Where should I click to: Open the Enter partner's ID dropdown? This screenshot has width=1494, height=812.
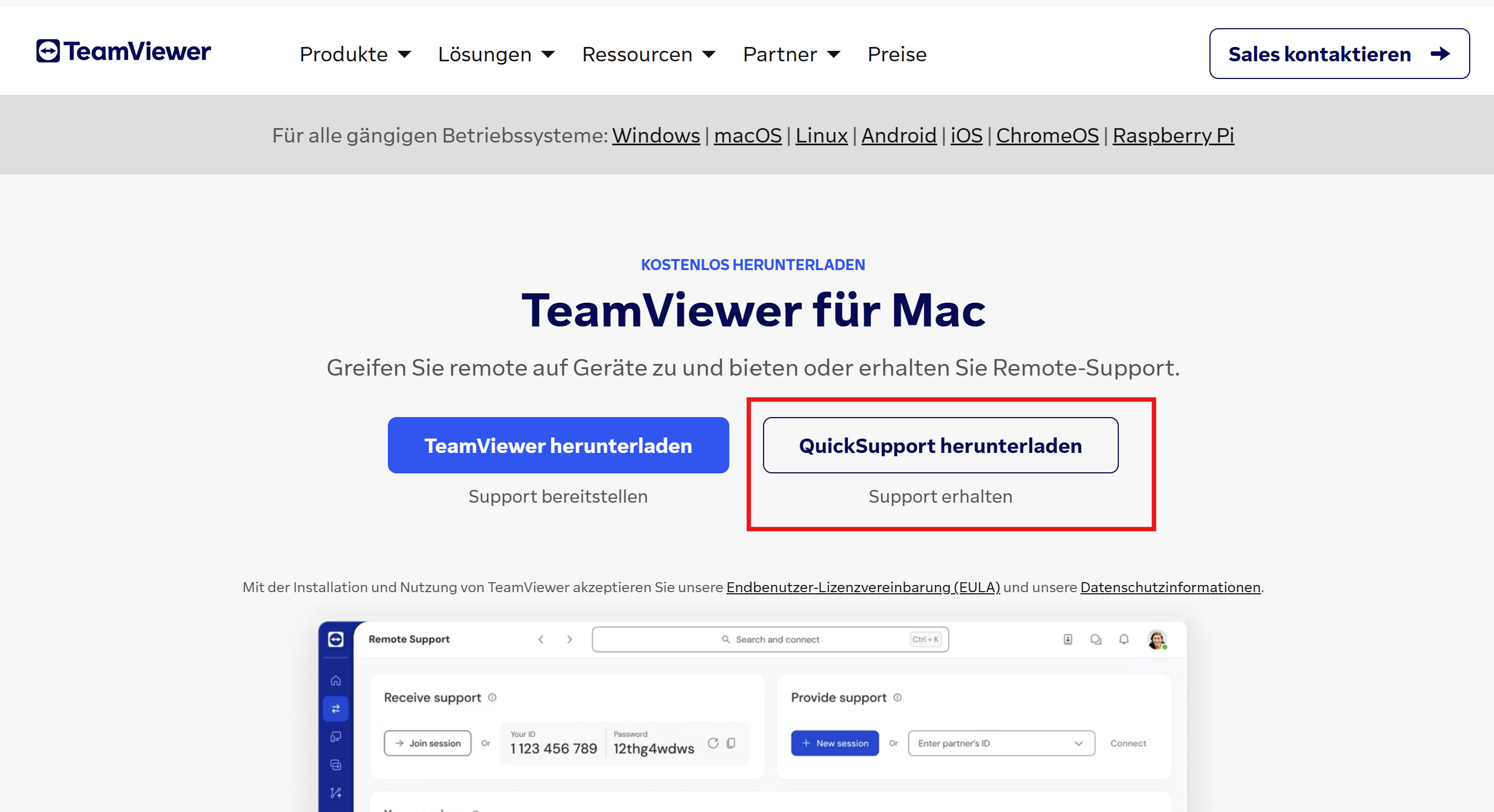click(1001, 743)
